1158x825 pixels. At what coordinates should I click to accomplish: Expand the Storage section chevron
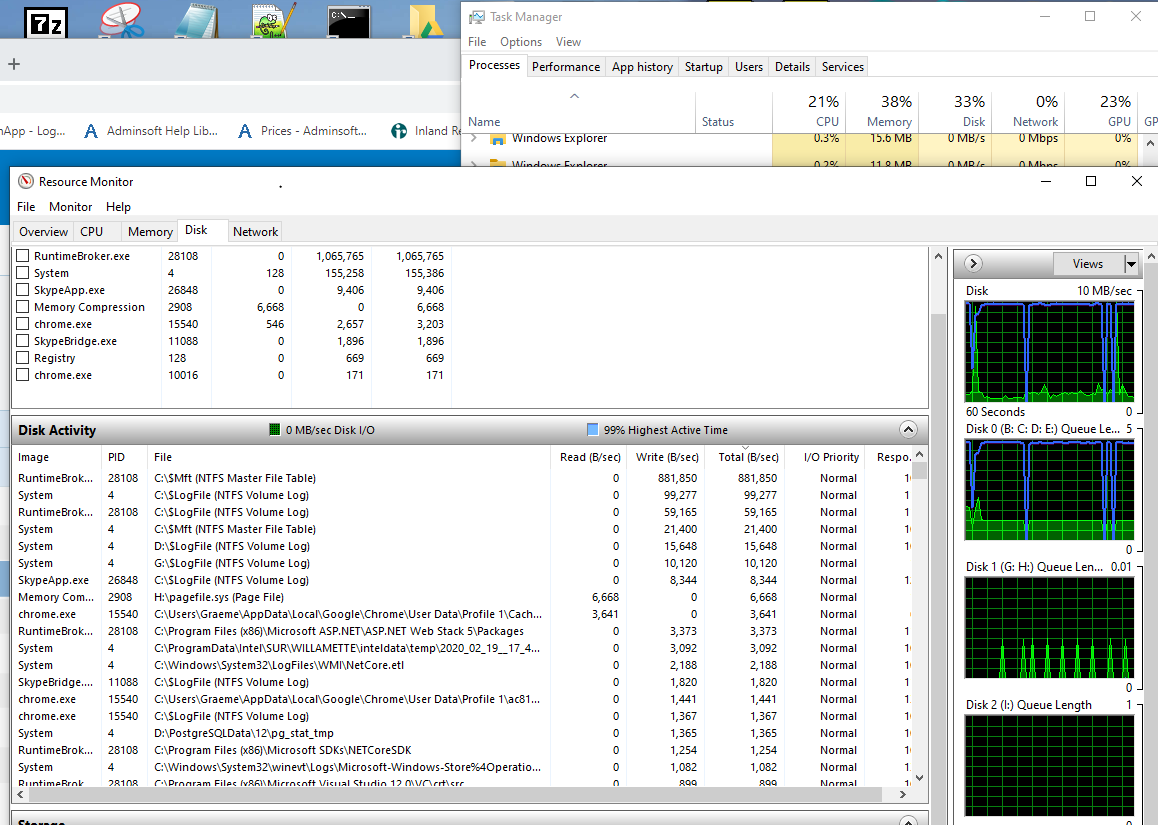click(908, 821)
